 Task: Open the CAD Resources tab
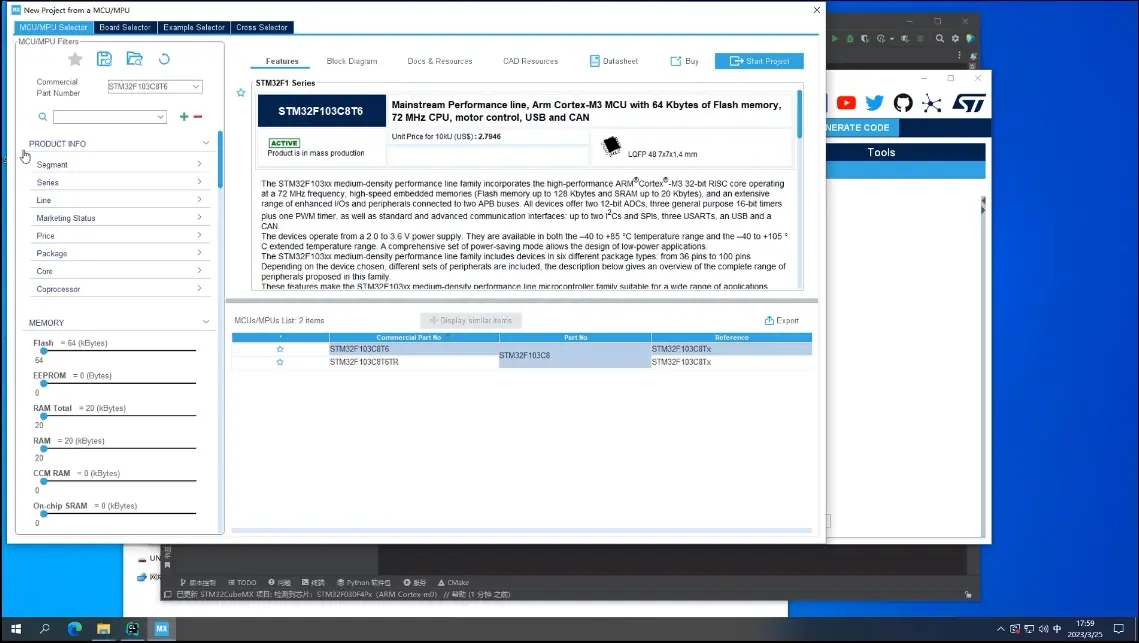coord(530,61)
